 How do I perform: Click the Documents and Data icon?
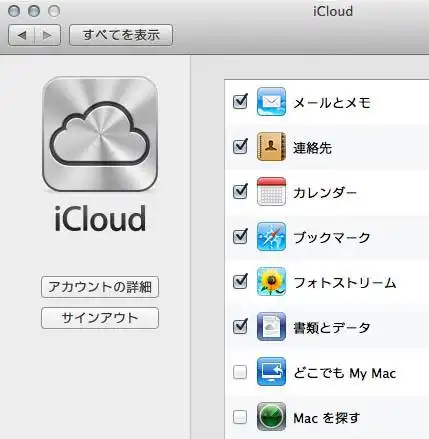(271, 327)
